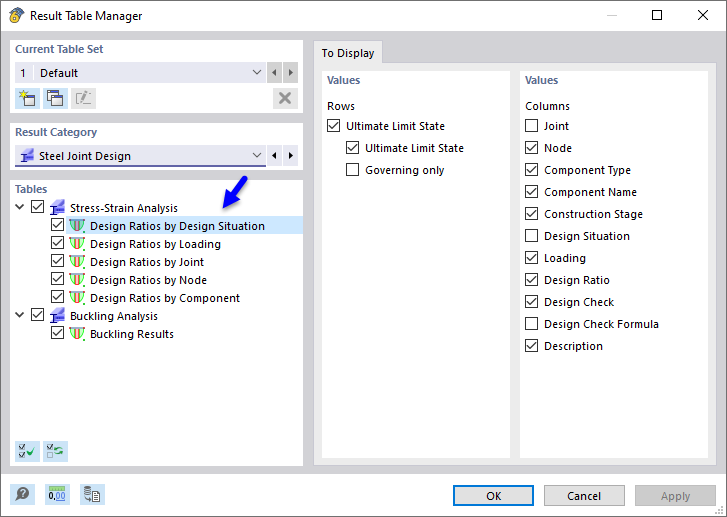Click the uncheck all tables icon
Screen dimensions: 727x517
click(55, 451)
